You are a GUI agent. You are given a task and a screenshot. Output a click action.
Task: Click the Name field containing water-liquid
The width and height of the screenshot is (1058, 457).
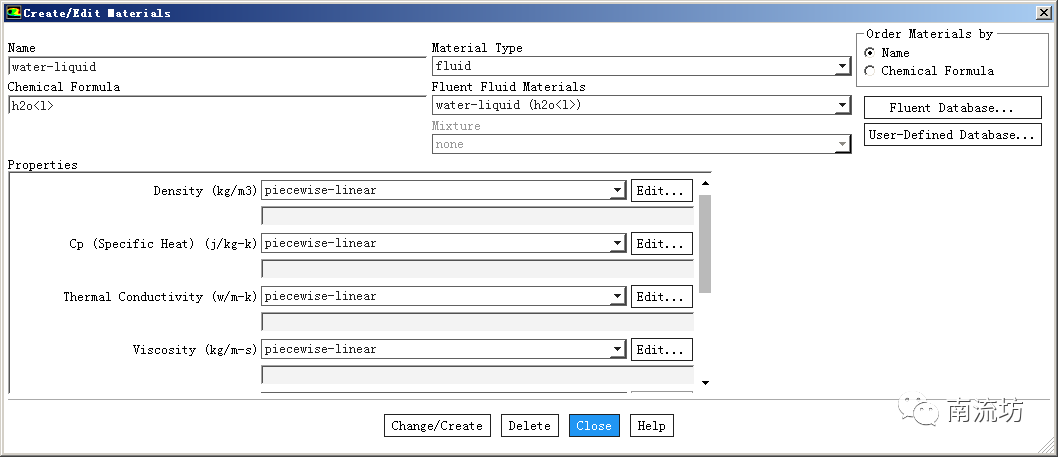(x=217, y=67)
